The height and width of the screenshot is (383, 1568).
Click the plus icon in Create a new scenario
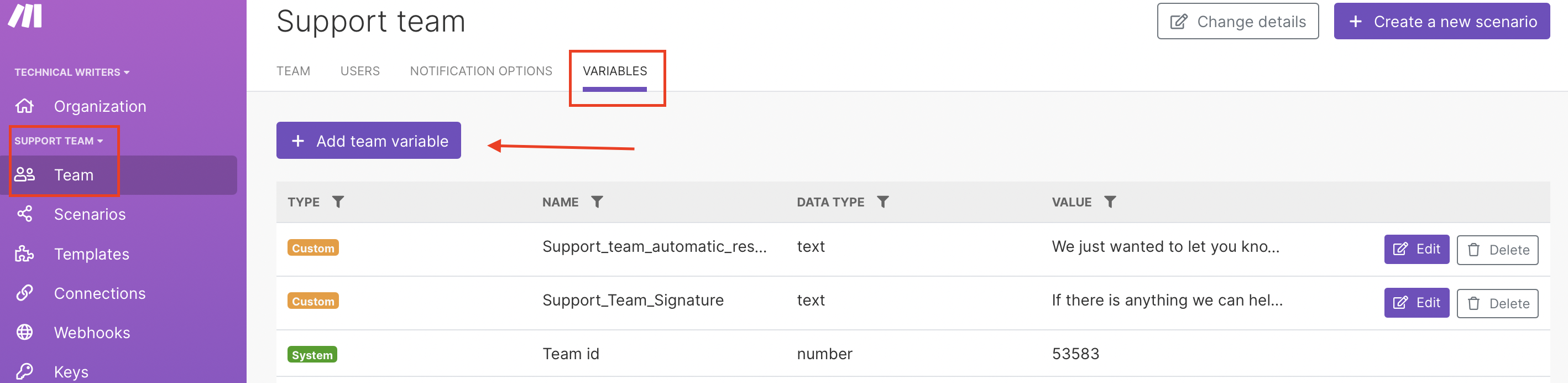(x=1356, y=22)
